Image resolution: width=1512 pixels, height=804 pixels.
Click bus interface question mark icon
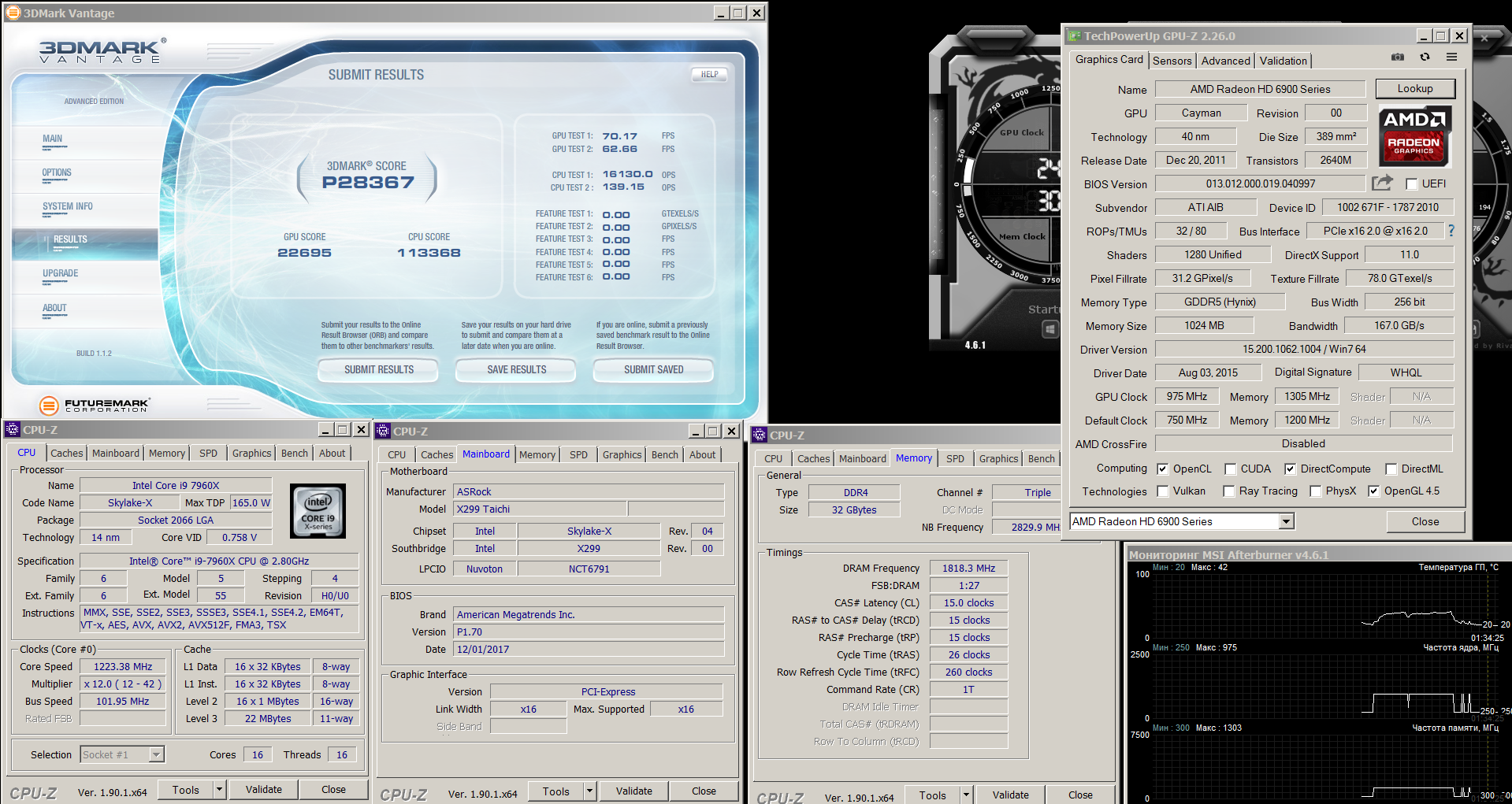[1451, 231]
